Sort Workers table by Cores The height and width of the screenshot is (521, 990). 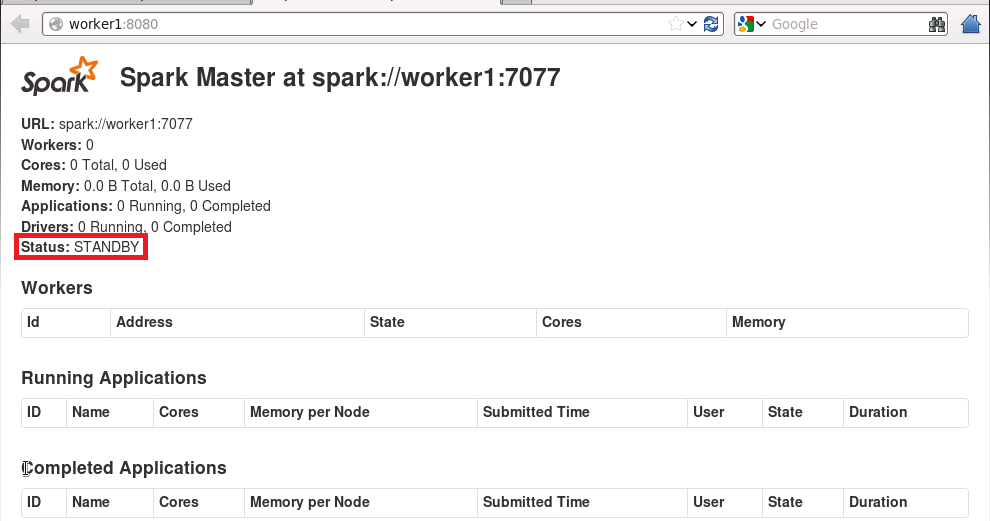click(631, 322)
